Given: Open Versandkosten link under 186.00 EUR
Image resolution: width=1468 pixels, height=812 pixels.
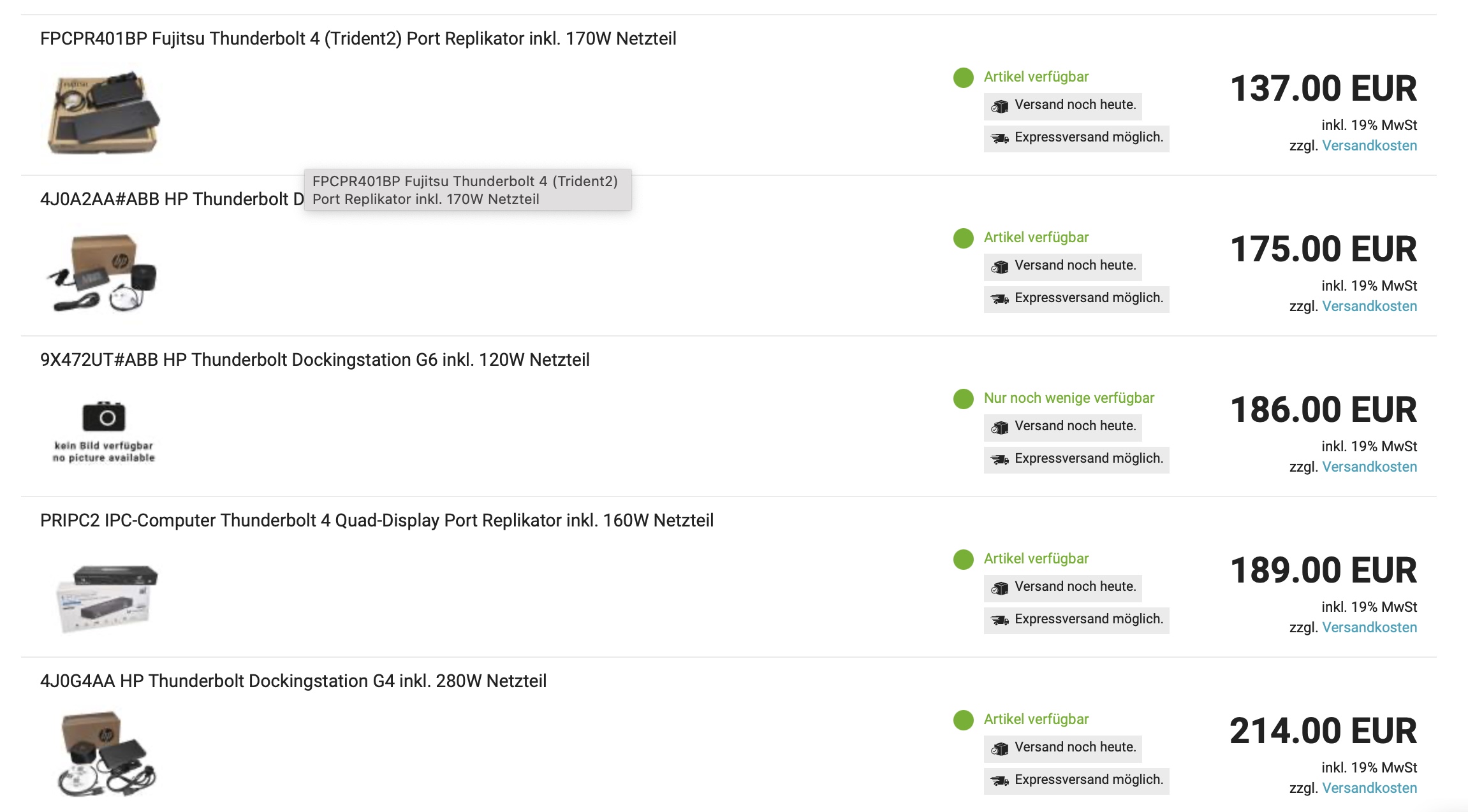Looking at the screenshot, I should 1369,467.
